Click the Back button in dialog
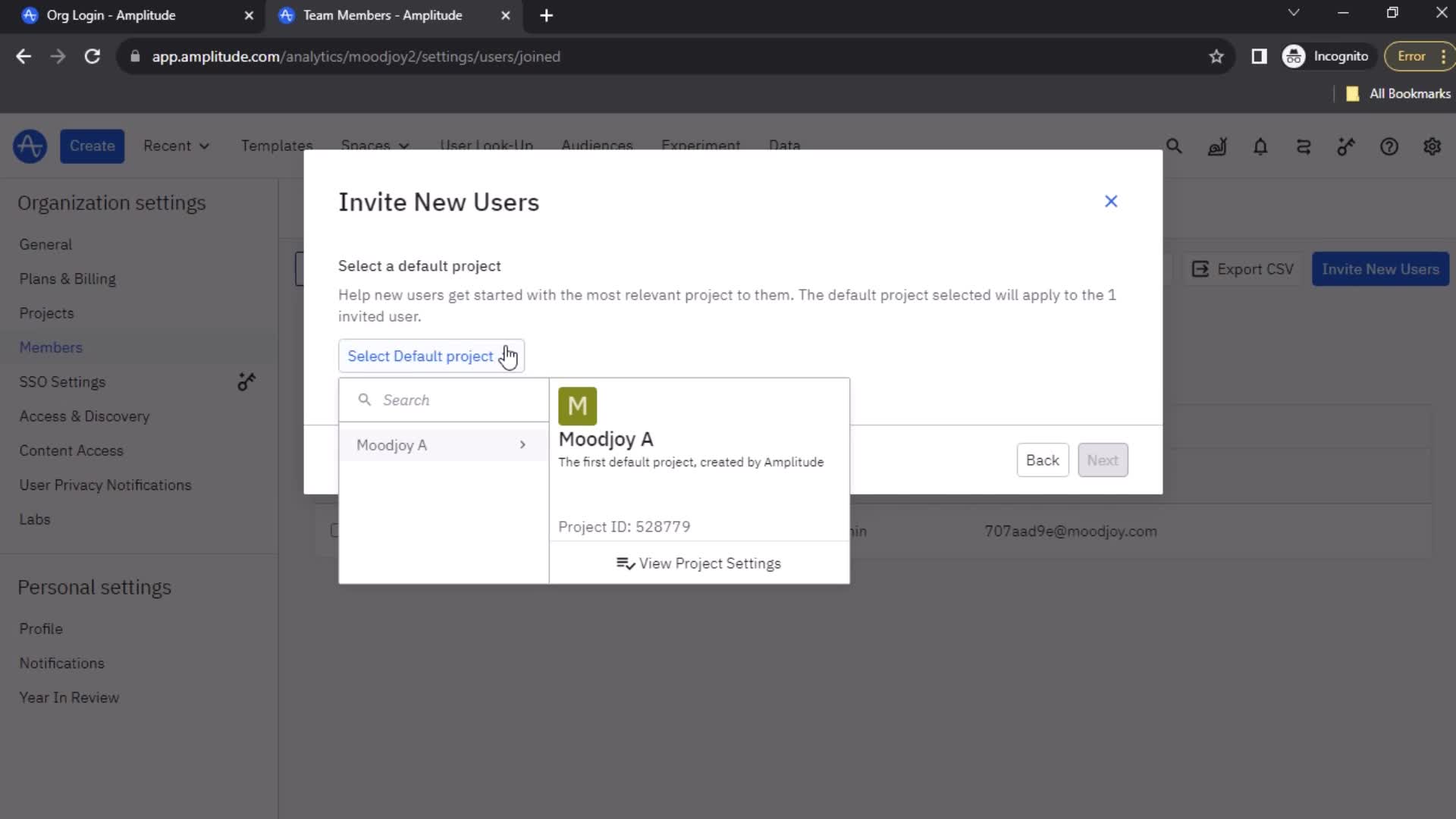 click(x=1042, y=460)
